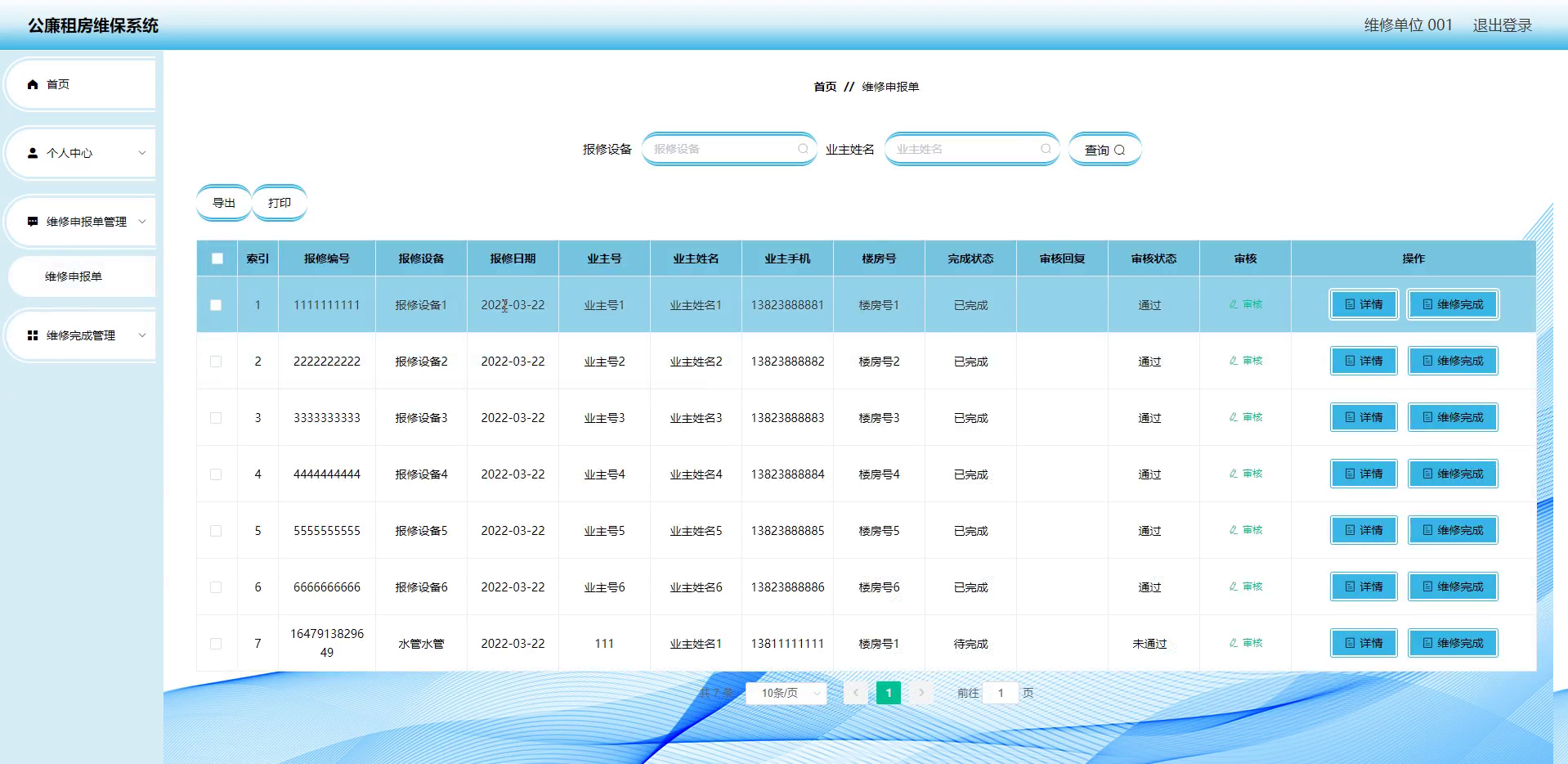Viewport: 1568px width, 764px height.
Task: Click the person icon for 个人中心
Action: point(33,153)
